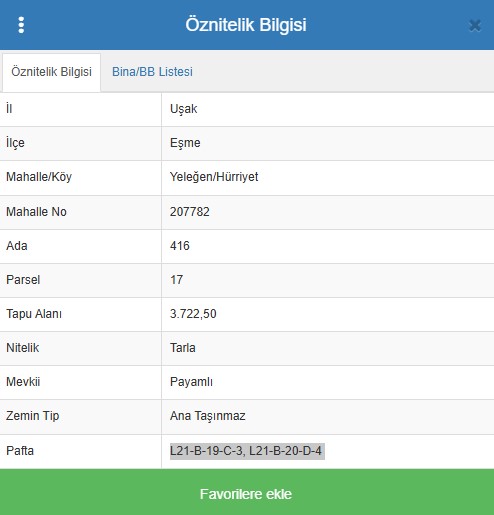Select Mahalle No value 207782
Image resolution: width=494 pixels, height=515 pixels.
tap(190, 212)
